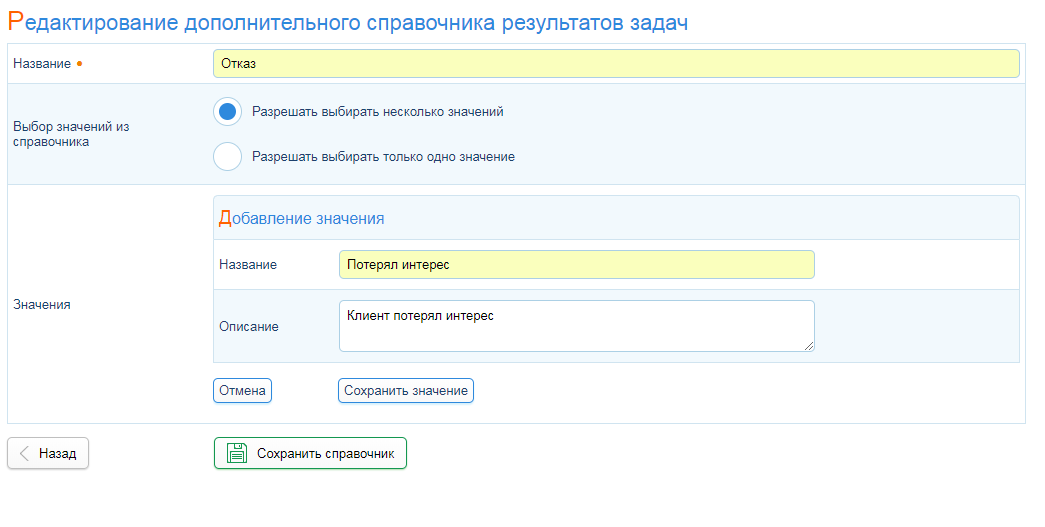This screenshot has width=1045, height=527.
Task: Click the 'Добавление значения' section heading
Action: [301, 219]
